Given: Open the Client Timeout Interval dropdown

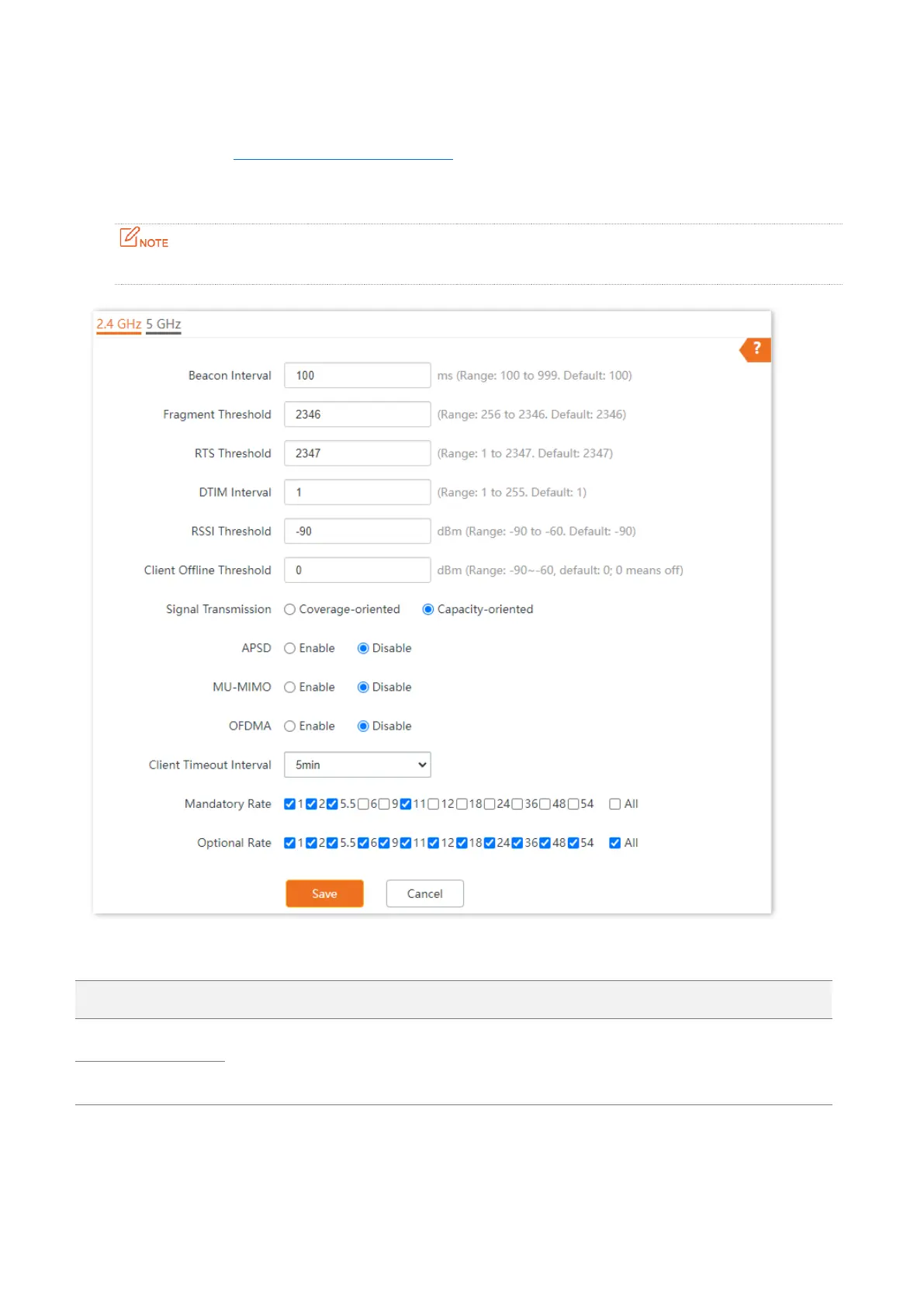Looking at the screenshot, I should (357, 765).
